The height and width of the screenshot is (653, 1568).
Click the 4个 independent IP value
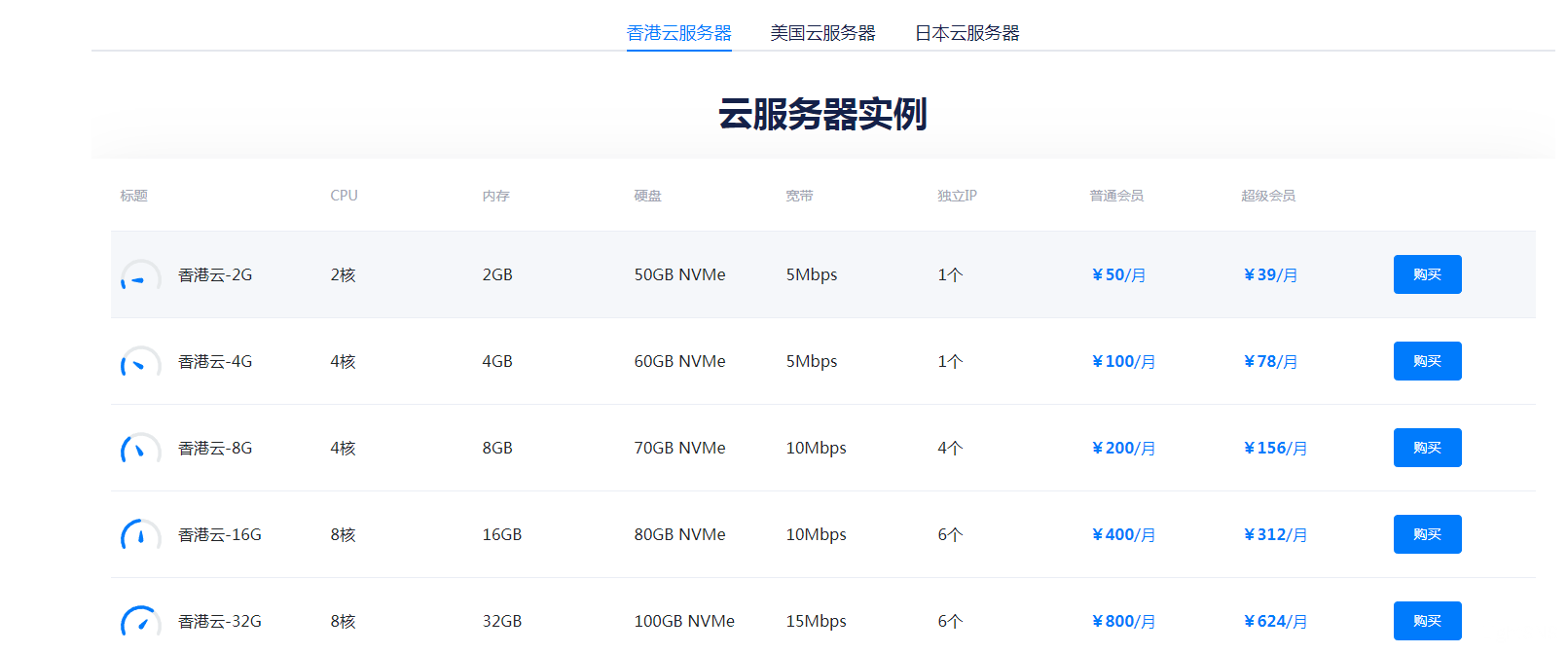coord(950,449)
